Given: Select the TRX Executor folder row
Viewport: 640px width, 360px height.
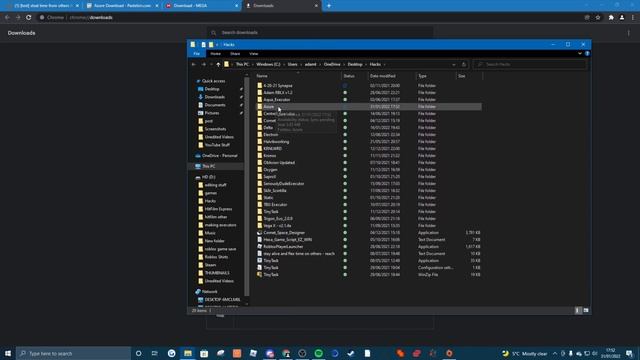Looking at the screenshot, I should tap(369, 204).
